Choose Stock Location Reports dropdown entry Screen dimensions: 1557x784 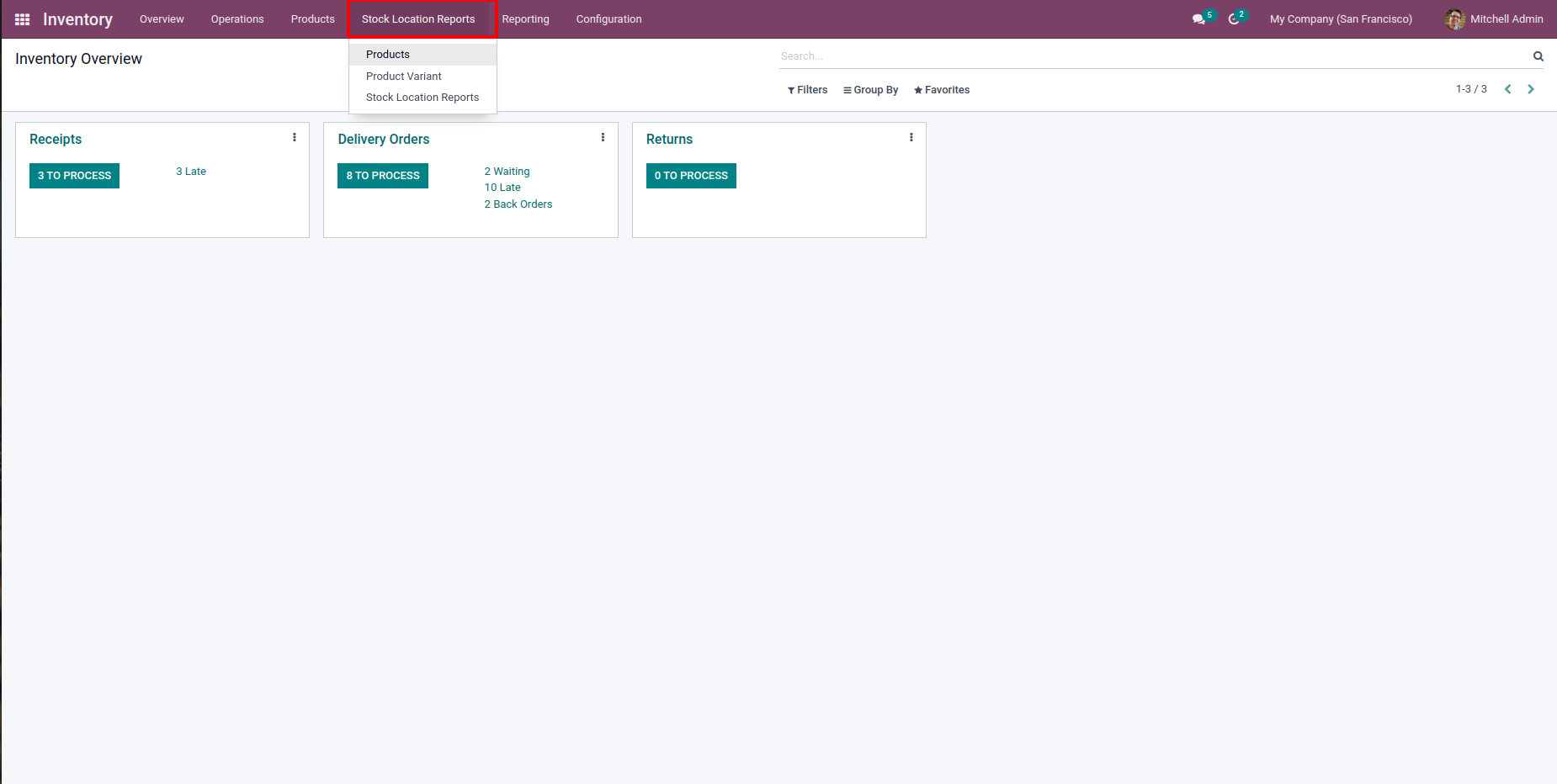pos(422,98)
